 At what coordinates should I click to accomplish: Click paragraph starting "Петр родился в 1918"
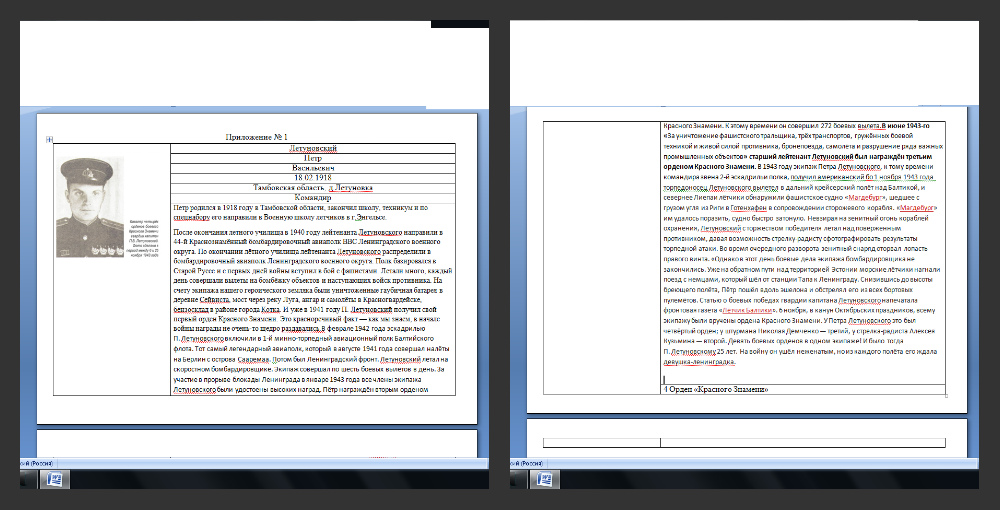click(x=300, y=213)
